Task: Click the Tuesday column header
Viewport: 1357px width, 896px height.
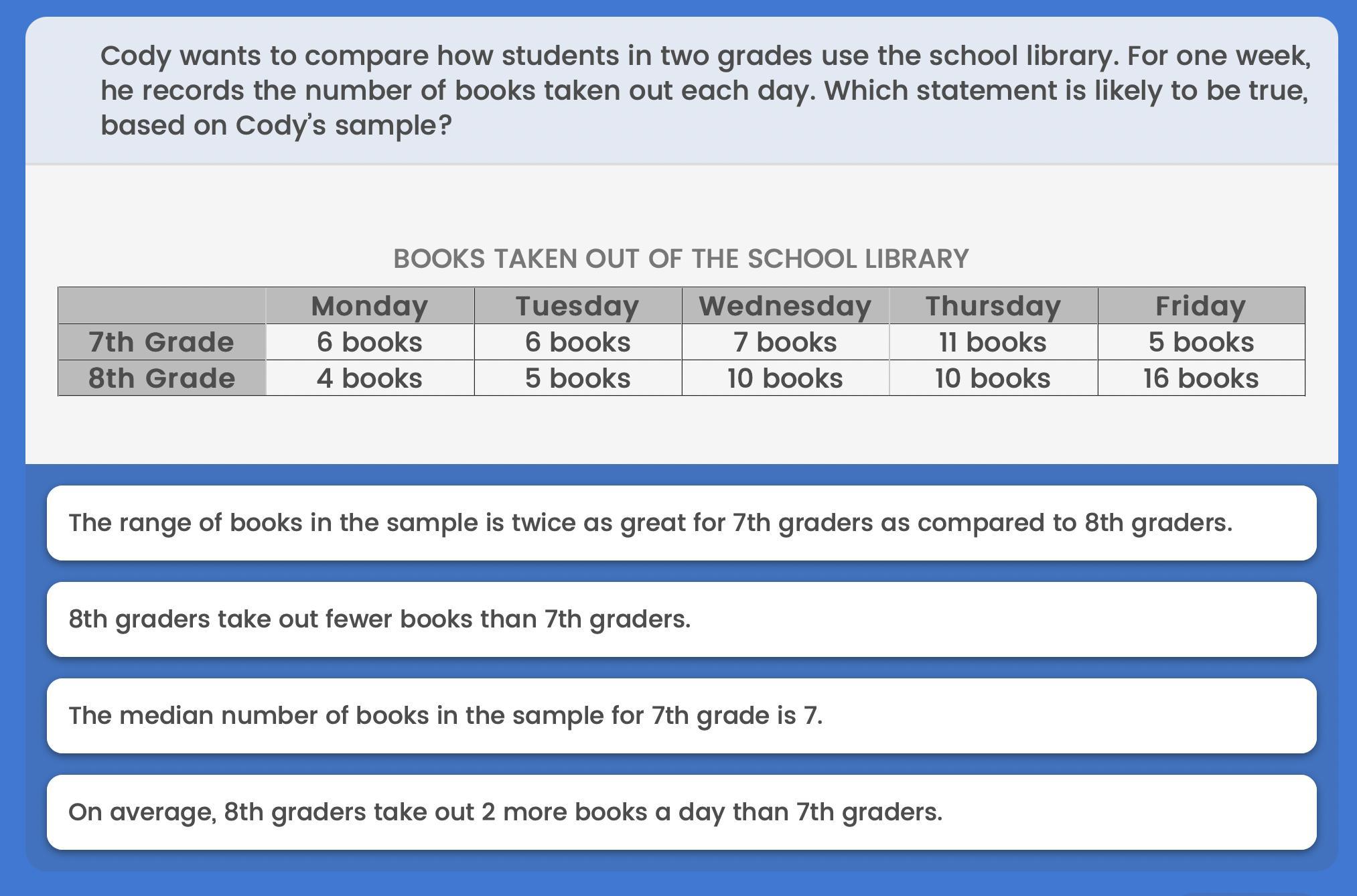Action: (x=578, y=306)
